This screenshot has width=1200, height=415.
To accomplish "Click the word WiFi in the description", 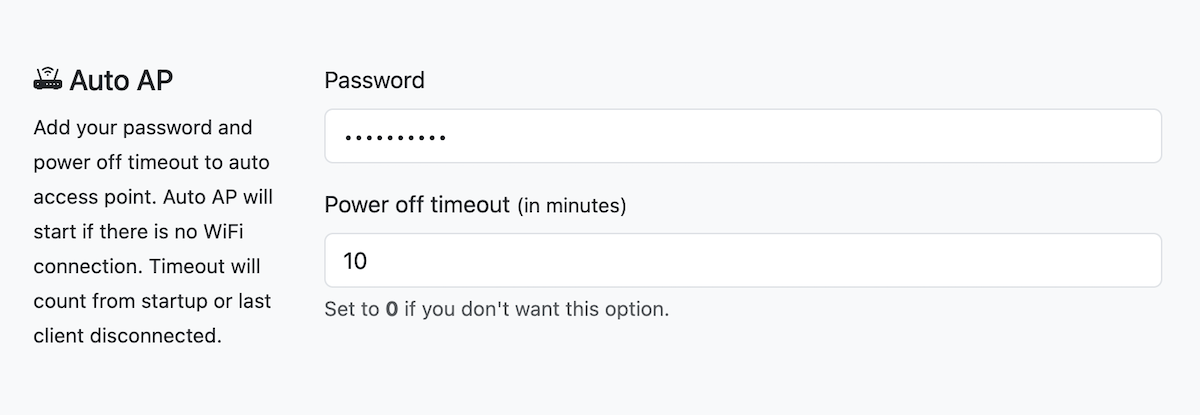I will (233, 232).
